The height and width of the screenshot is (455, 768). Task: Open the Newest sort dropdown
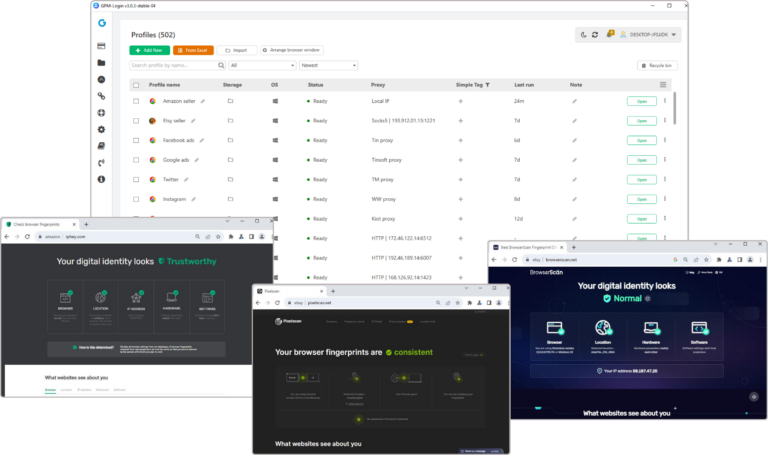click(329, 65)
